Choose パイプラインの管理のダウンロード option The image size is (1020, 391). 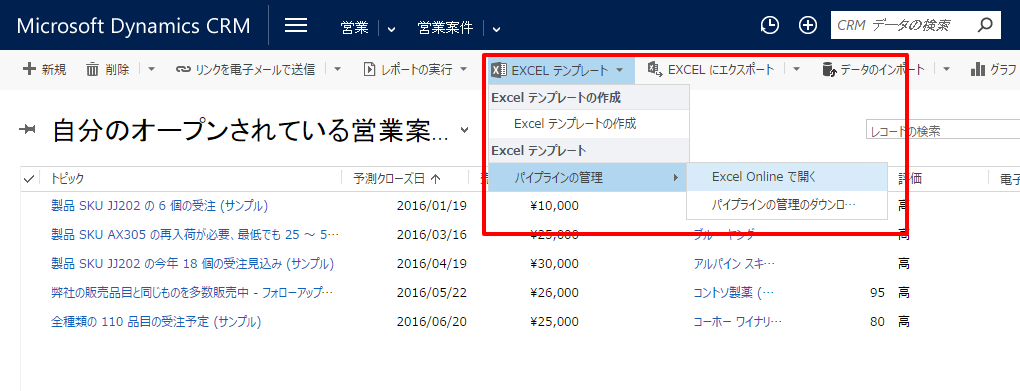[787, 204]
